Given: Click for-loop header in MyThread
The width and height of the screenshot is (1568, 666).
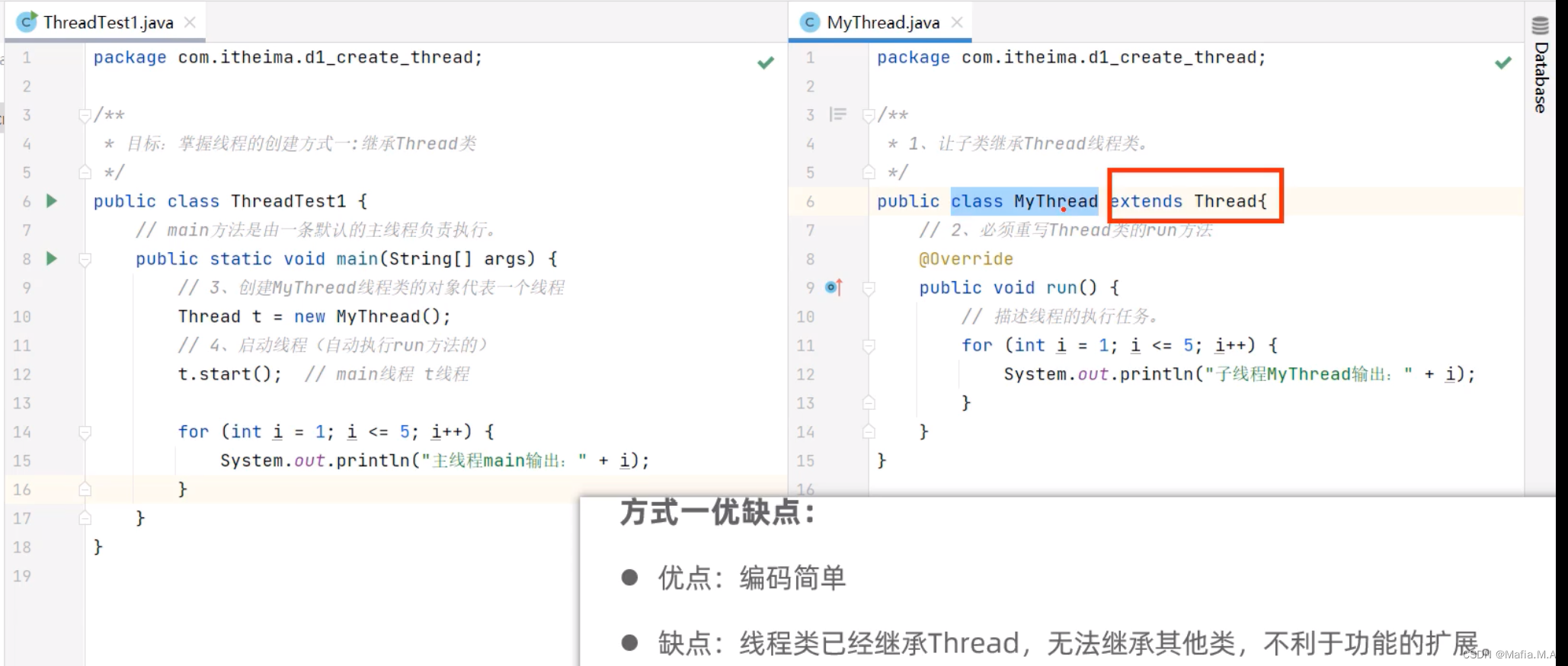Looking at the screenshot, I should click(x=1119, y=345).
